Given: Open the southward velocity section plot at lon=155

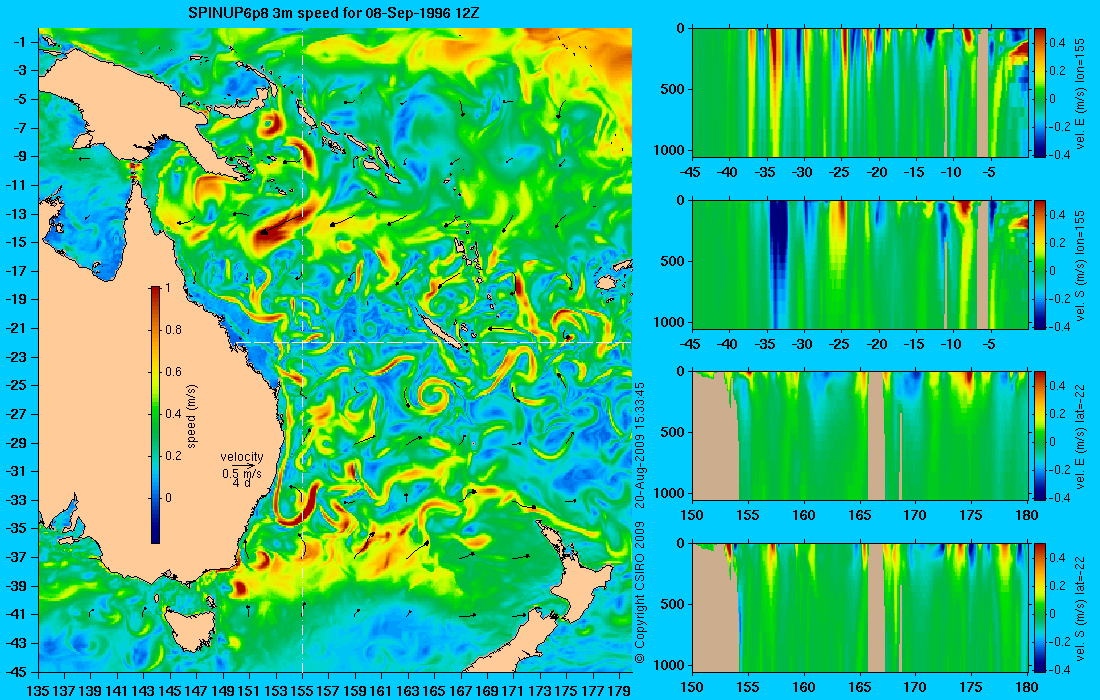Looking at the screenshot, I should (860, 264).
